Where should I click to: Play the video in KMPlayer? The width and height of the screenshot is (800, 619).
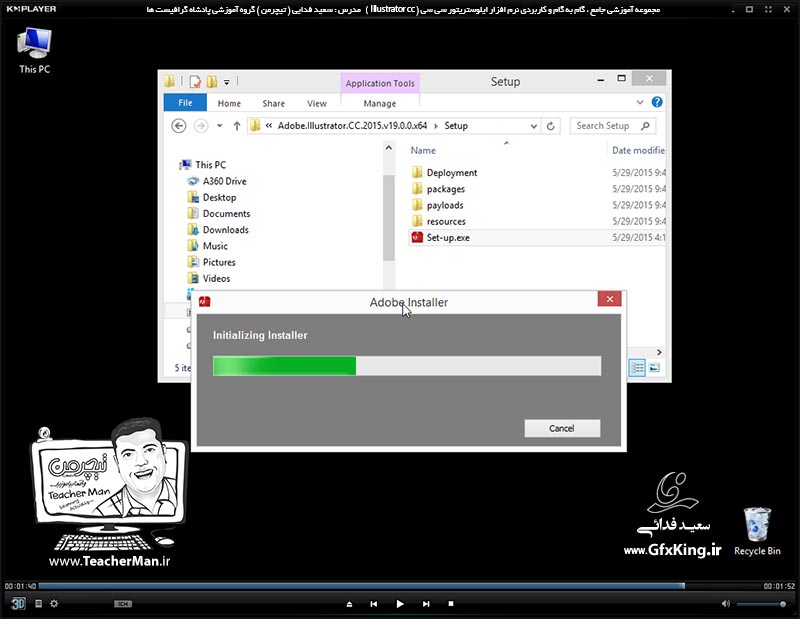tap(400, 604)
